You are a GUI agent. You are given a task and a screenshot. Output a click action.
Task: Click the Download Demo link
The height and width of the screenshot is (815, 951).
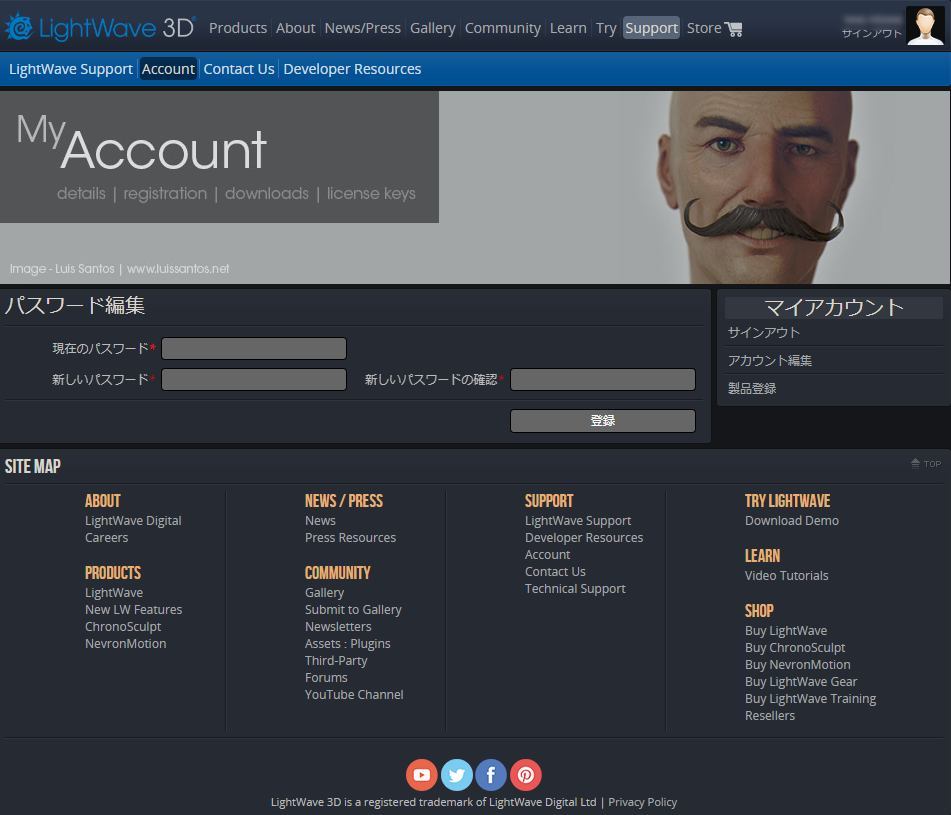pyautogui.click(x=792, y=520)
